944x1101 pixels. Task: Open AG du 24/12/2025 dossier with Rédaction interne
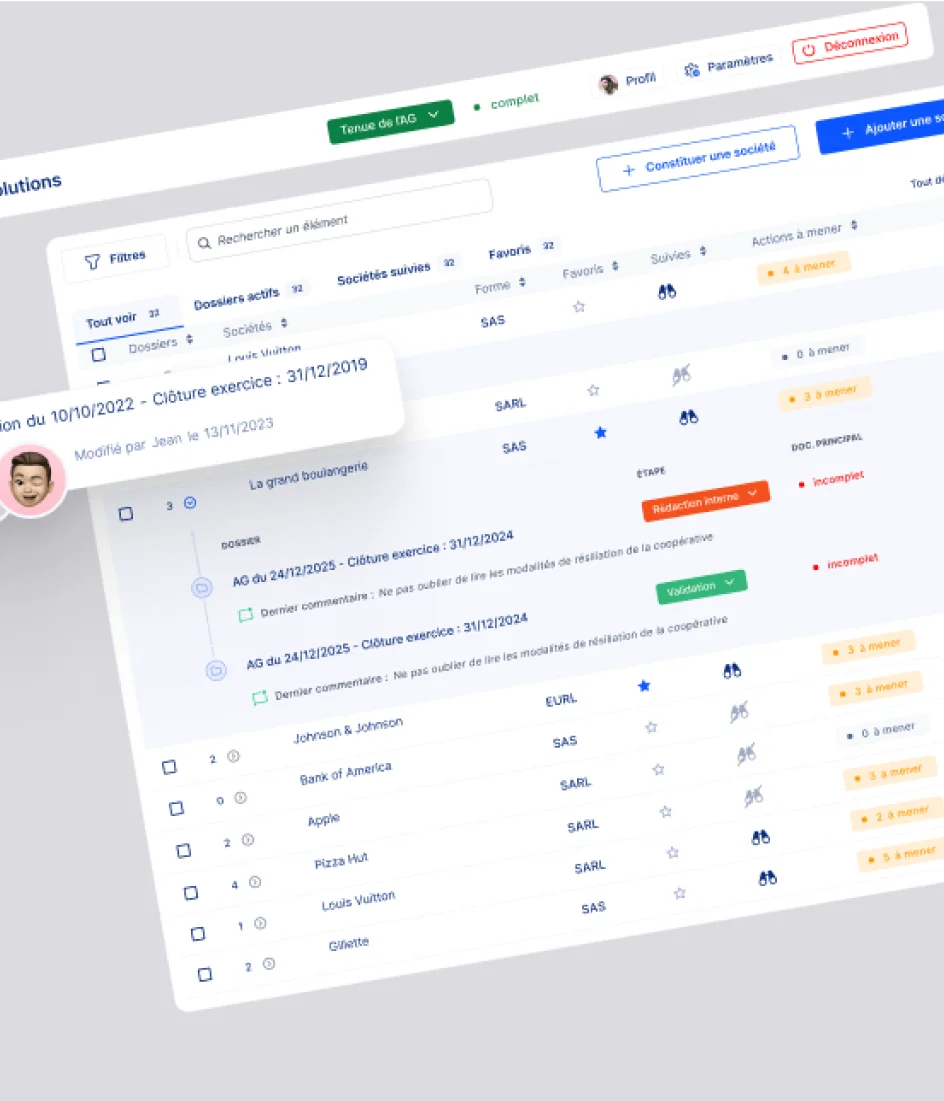(372, 558)
